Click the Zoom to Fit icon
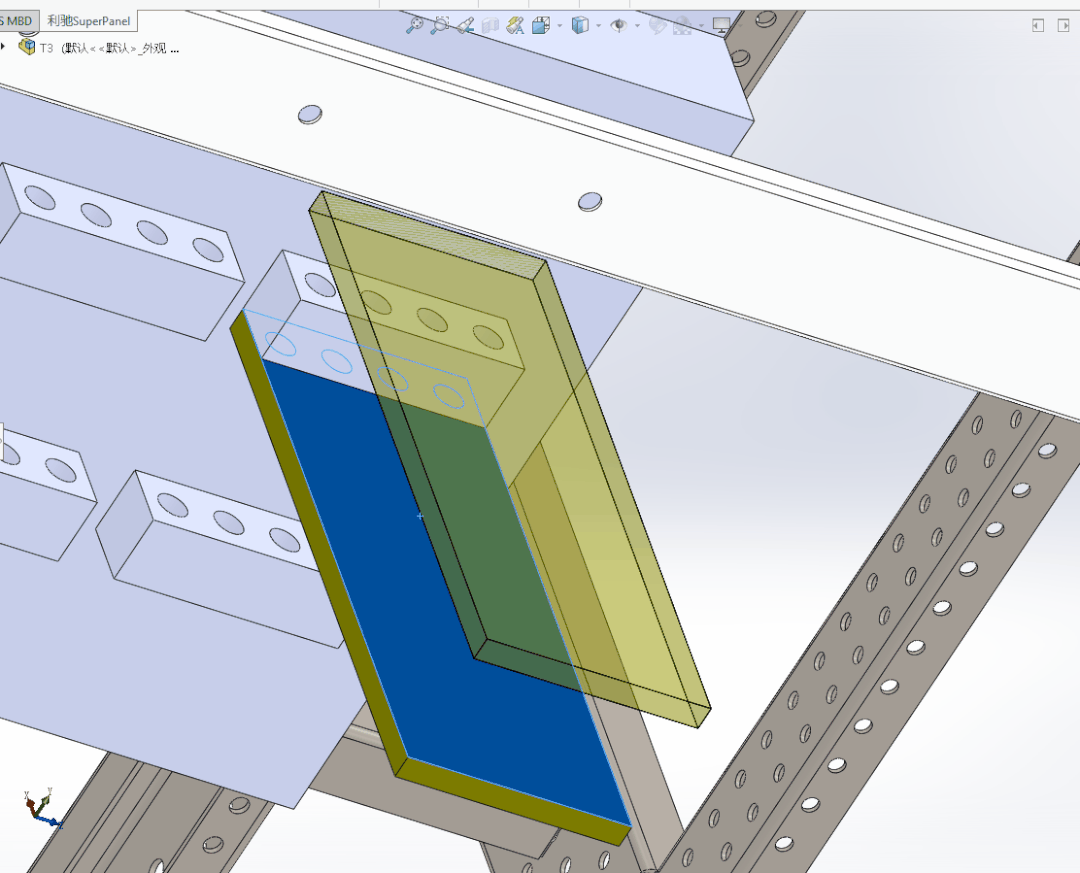Image resolution: width=1080 pixels, height=873 pixels. (414, 26)
